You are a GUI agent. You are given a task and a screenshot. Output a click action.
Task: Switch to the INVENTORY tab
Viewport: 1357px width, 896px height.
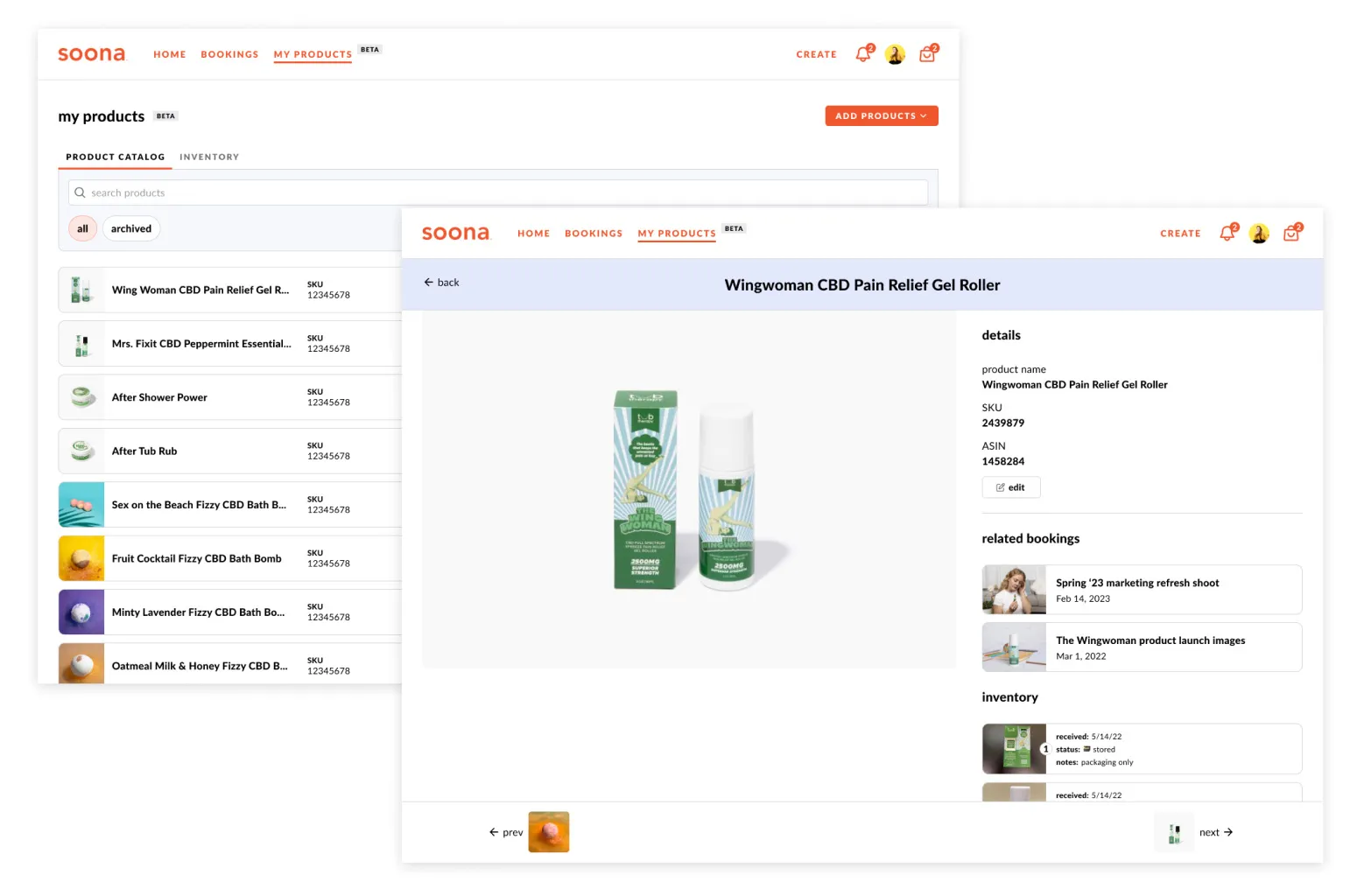coord(209,157)
